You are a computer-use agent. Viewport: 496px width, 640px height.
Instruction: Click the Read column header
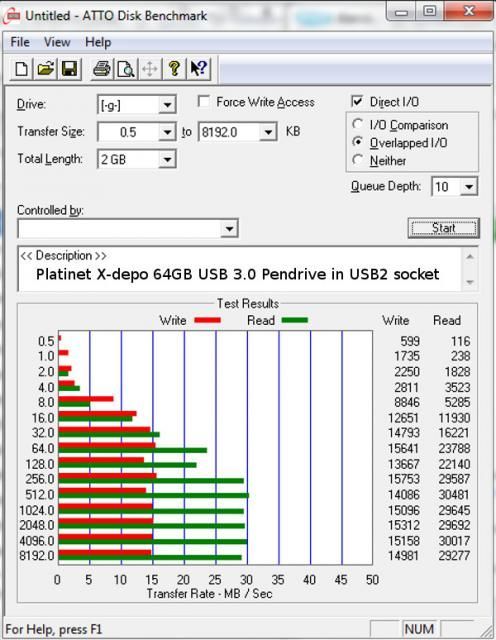(x=447, y=320)
